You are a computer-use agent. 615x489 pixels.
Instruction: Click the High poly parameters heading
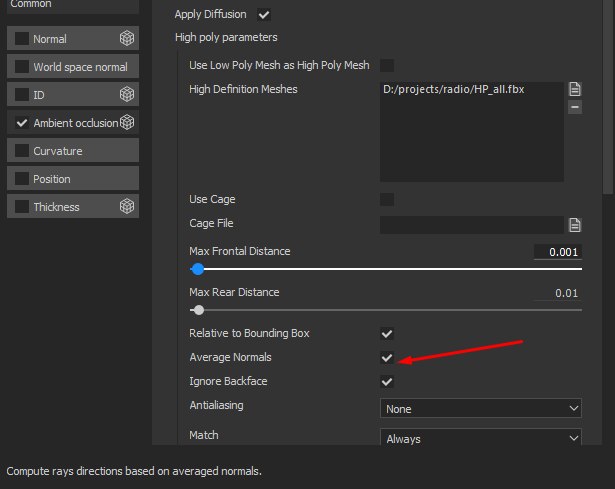(x=226, y=38)
